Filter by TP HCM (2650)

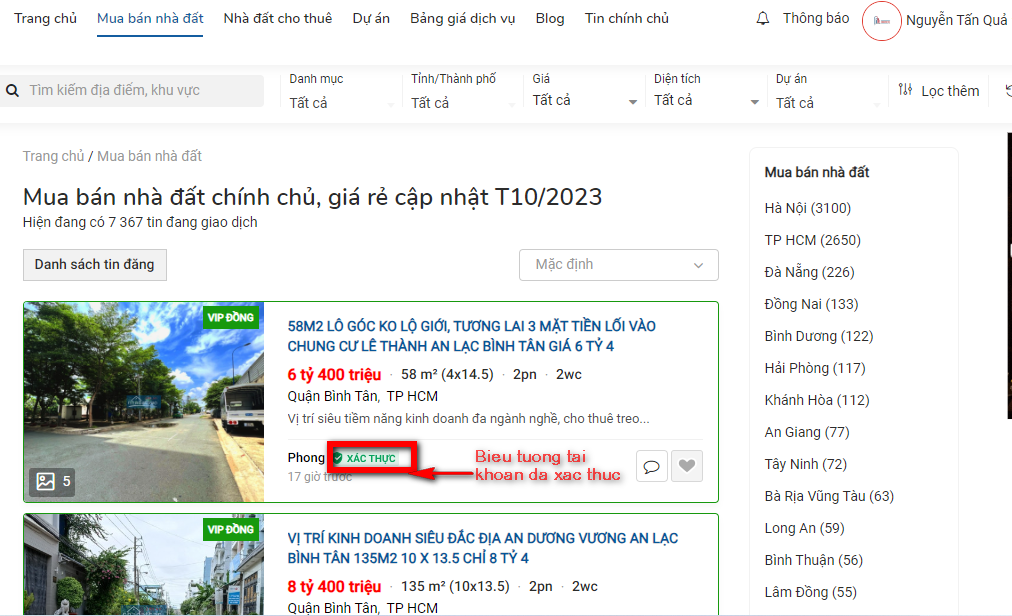pyautogui.click(x=813, y=240)
